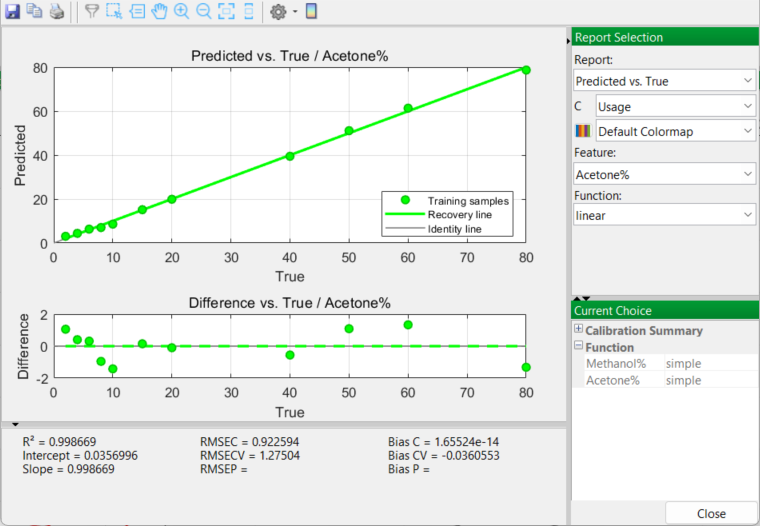Screen dimensions: 760x526
Task: Click the Copy icon in toolbar
Action: pos(35,12)
